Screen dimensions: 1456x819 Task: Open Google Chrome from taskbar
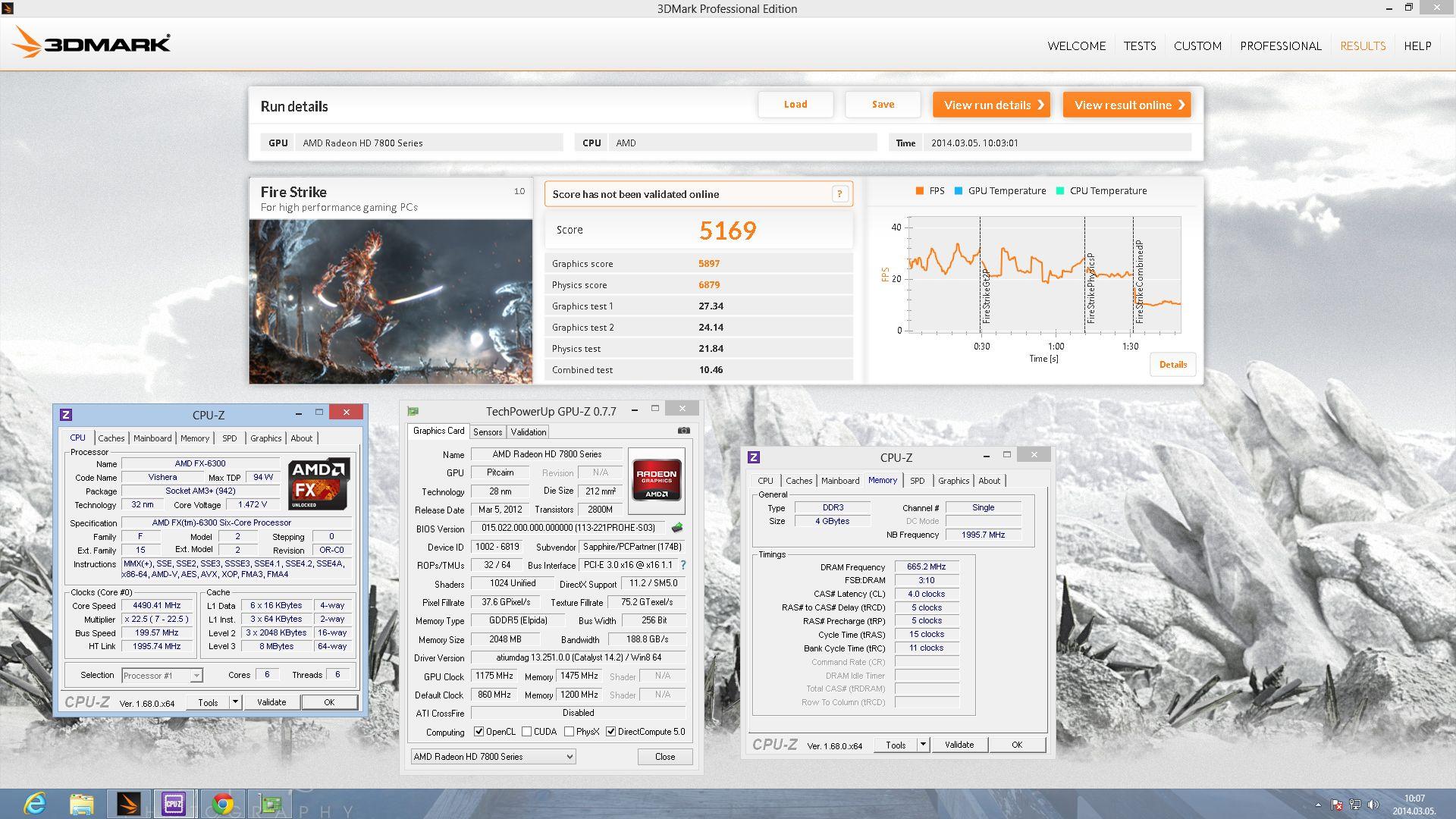coord(222,804)
